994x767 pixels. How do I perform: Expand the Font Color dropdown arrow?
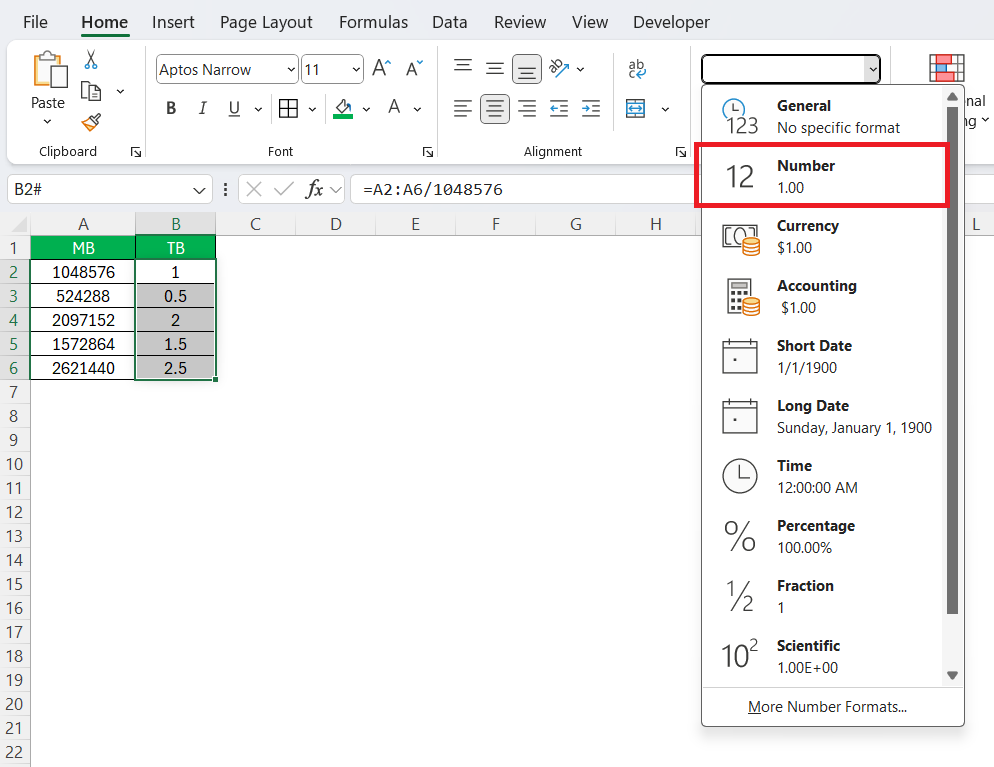point(417,110)
